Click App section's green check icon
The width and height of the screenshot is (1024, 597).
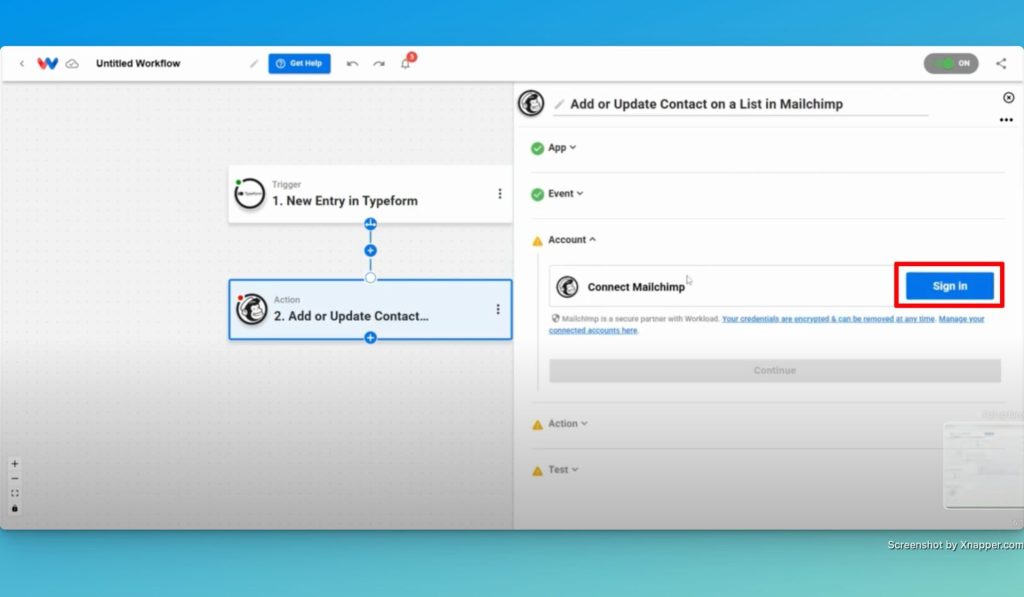pos(537,148)
